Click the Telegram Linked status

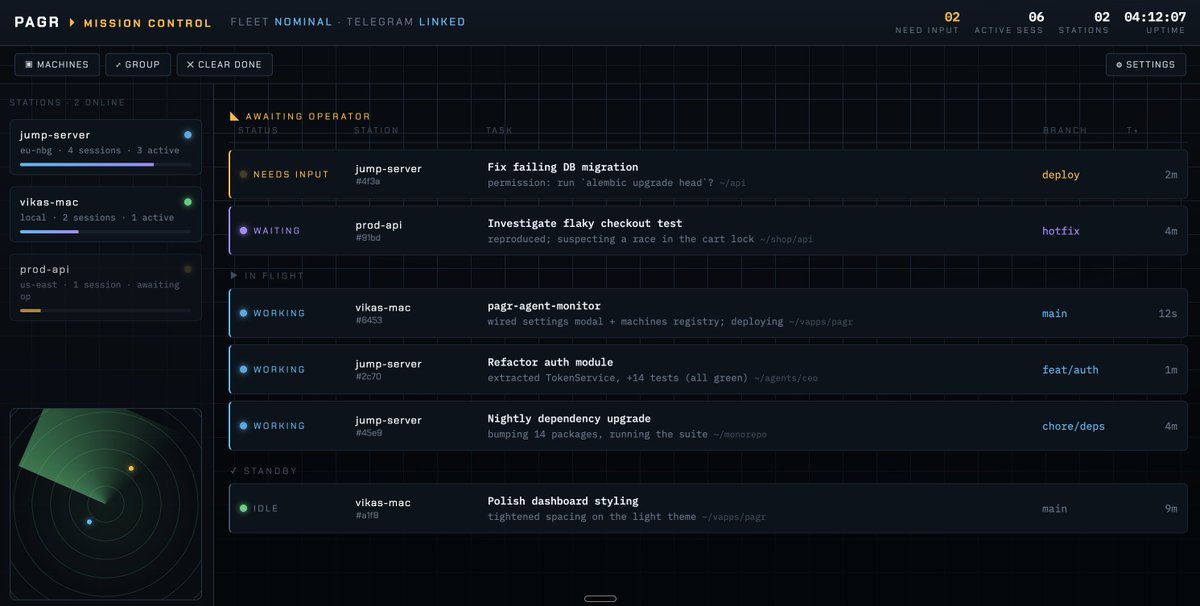coord(406,22)
